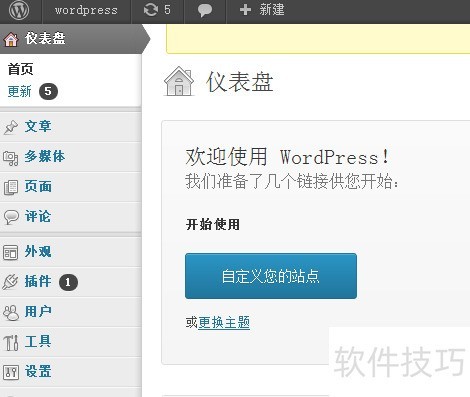Screen dimensions: 470x397
Task: Open the wordpress site name menu
Action: (x=86, y=10)
